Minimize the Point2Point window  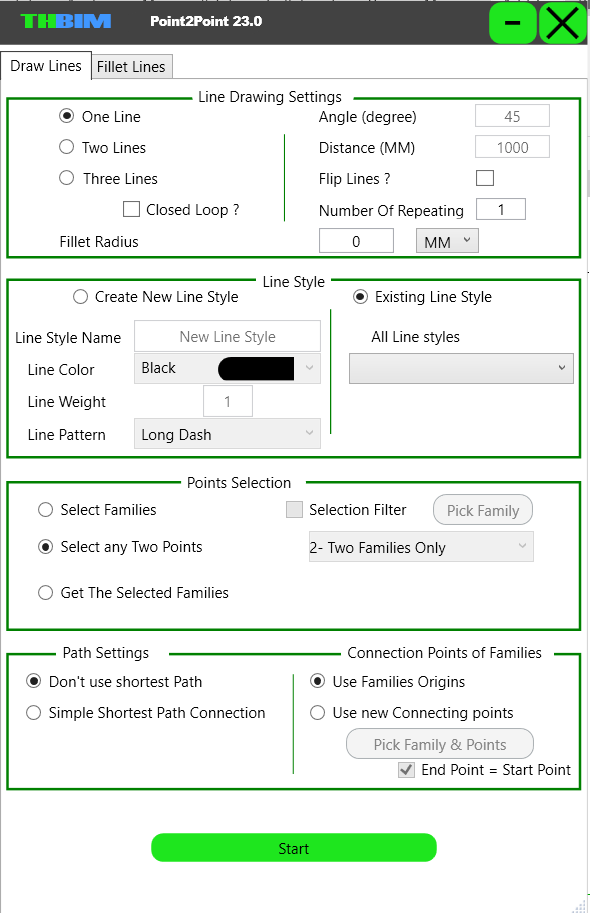point(513,23)
